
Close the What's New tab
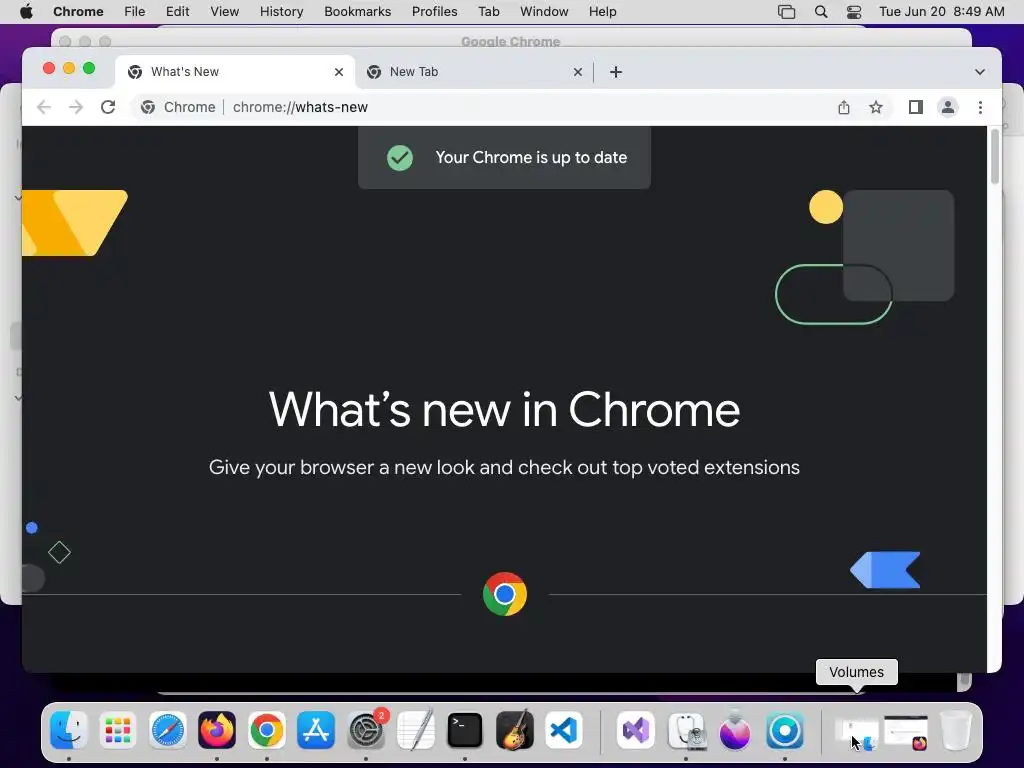[x=339, y=72]
